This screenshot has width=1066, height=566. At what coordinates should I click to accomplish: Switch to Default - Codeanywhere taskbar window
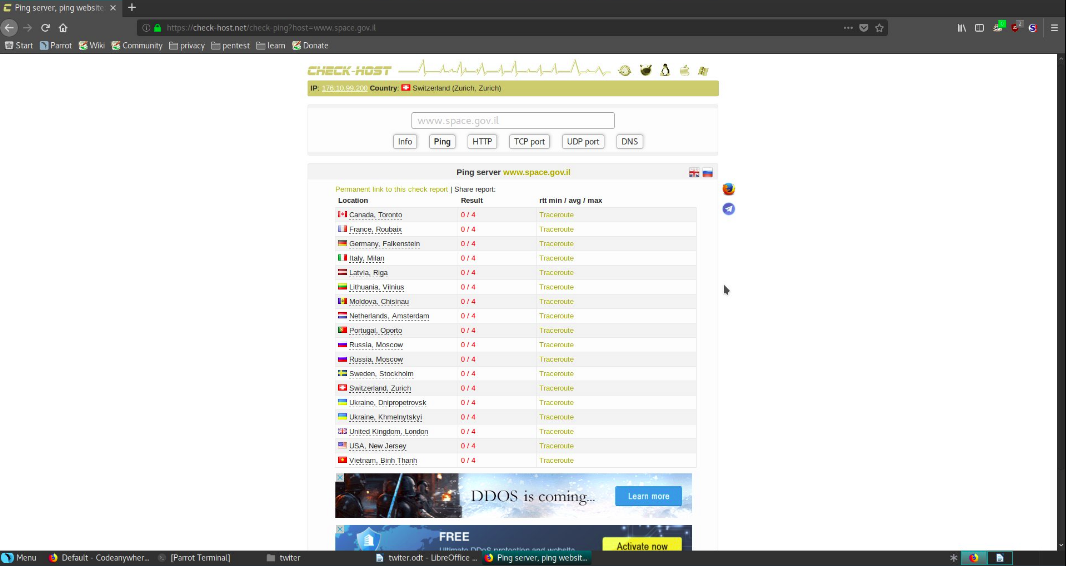click(99, 558)
